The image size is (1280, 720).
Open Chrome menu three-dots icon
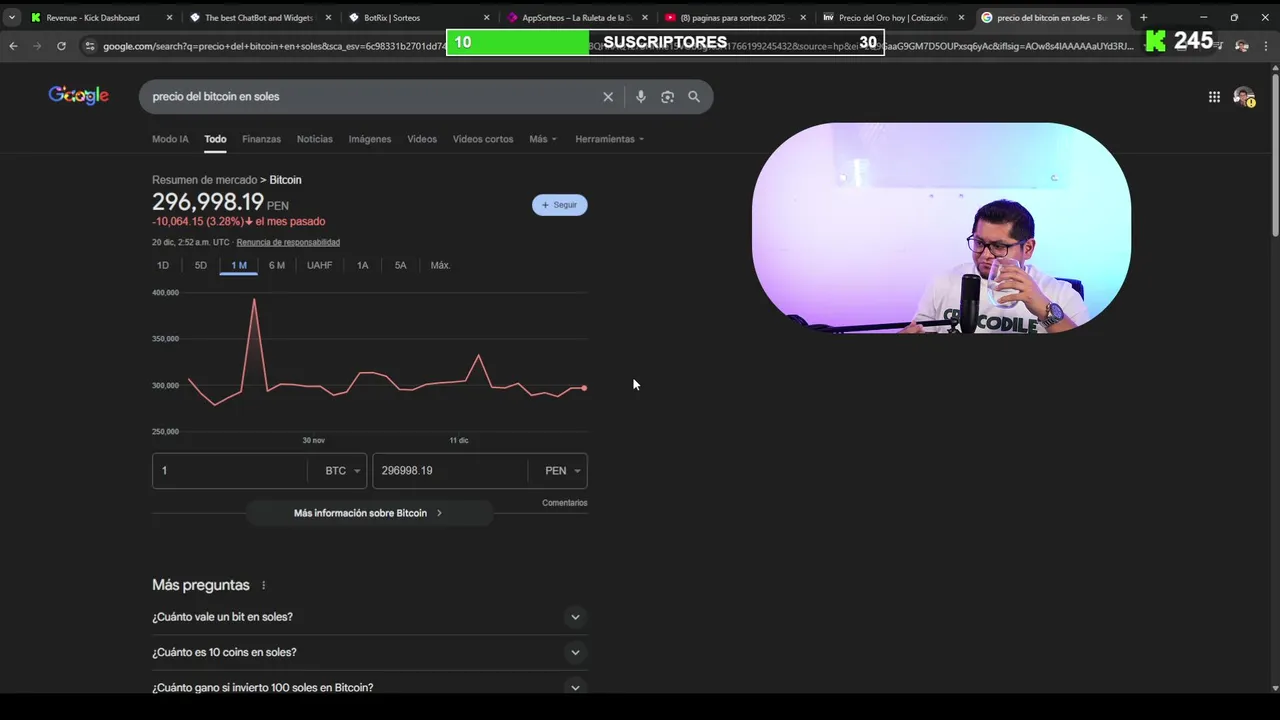point(1266,46)
